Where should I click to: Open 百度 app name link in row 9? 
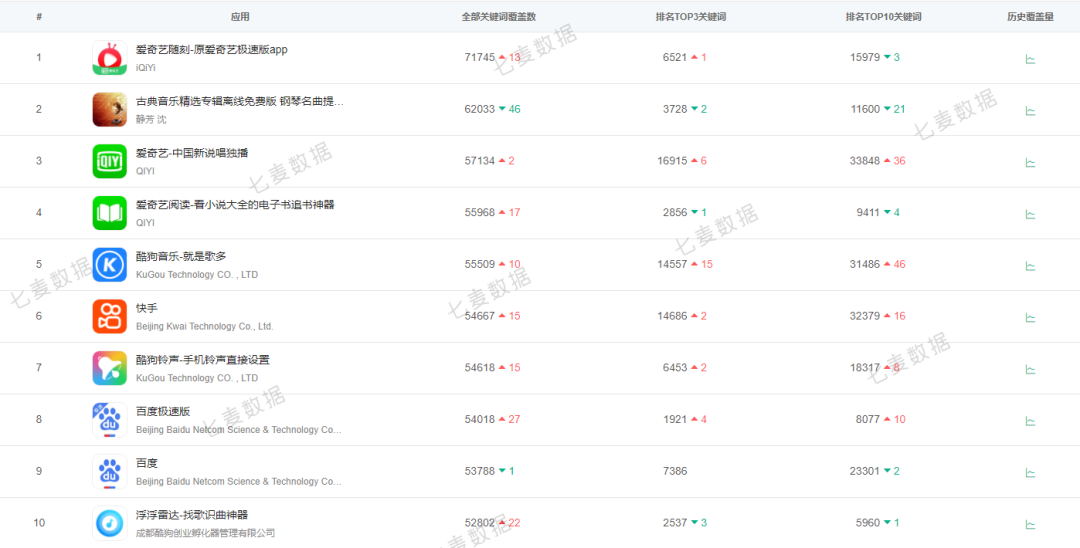pyautogui.click(x=147, y=463)
